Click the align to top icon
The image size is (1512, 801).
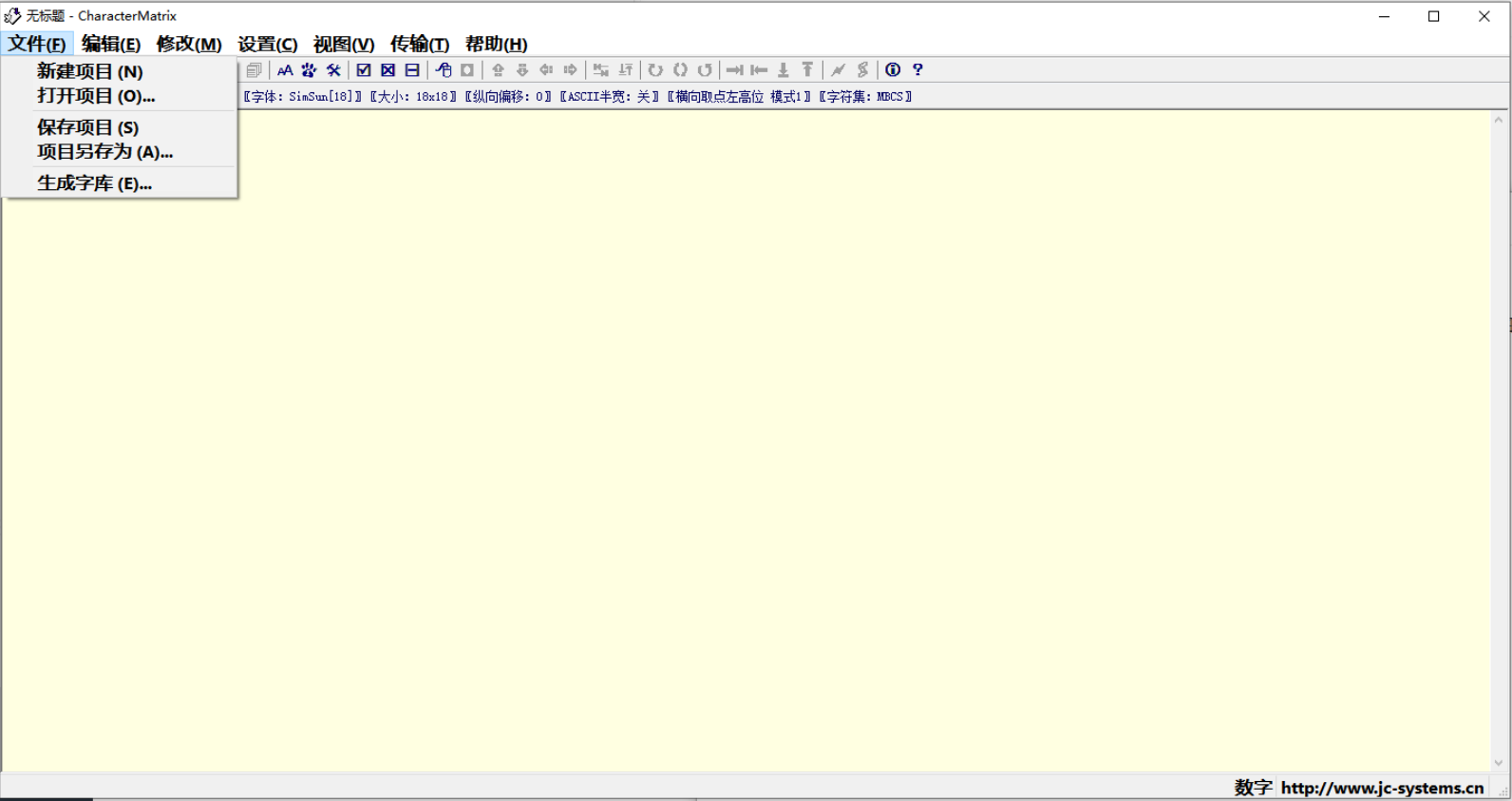(807, 70)
